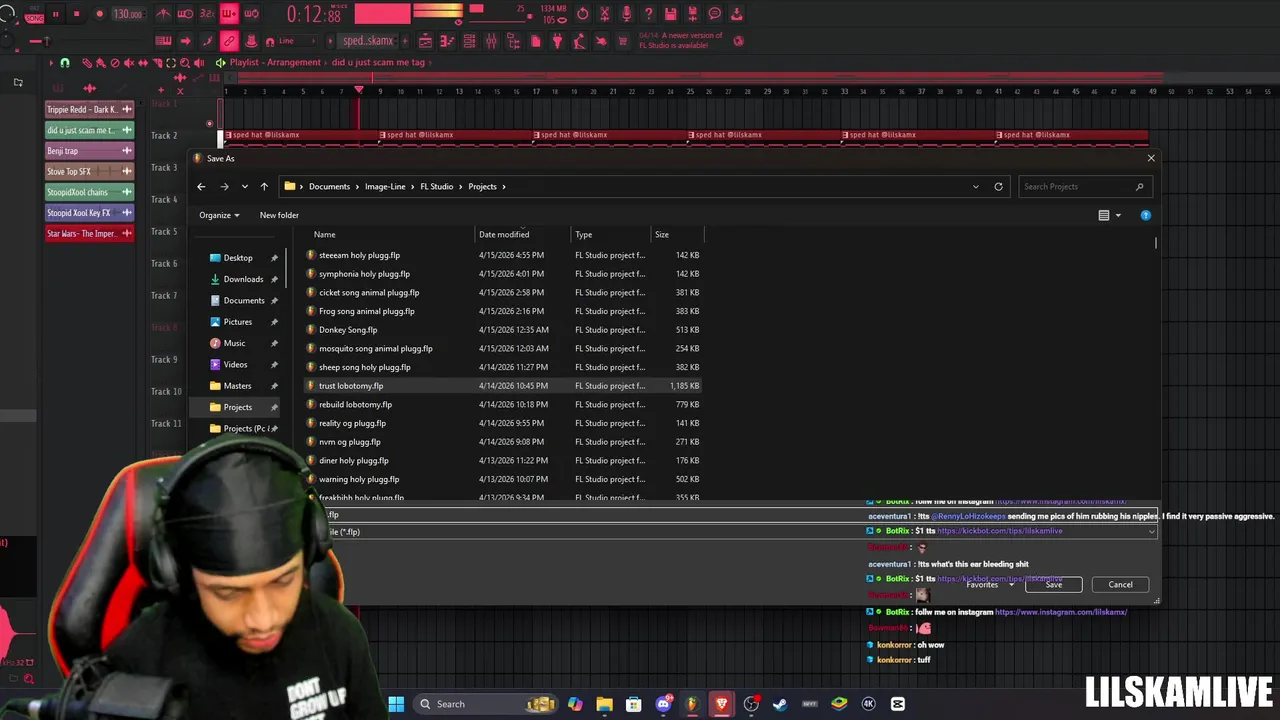1280x720 pixels.
Task: Toggle the pin next to Downloads
Action: click(x=274, y=279)
